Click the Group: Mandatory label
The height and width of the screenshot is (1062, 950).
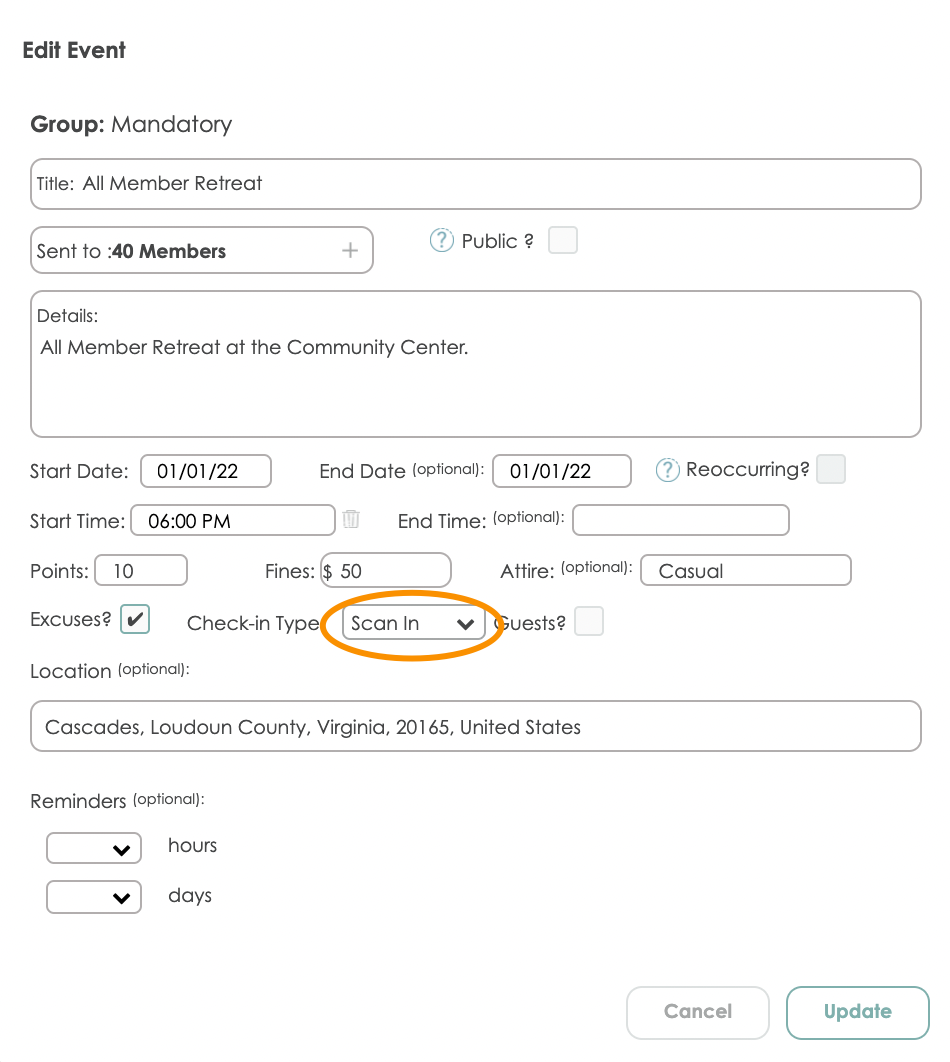[131, 125]
